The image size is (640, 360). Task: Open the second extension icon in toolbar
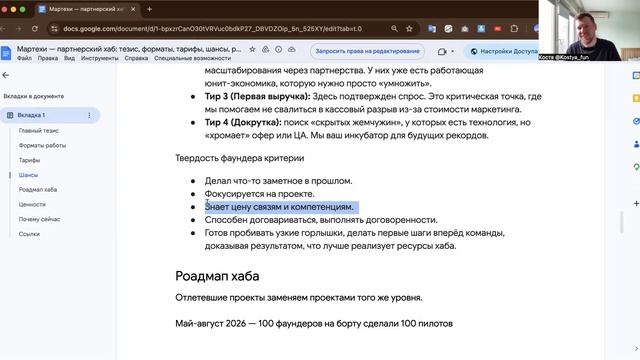[x=448, y=29]
